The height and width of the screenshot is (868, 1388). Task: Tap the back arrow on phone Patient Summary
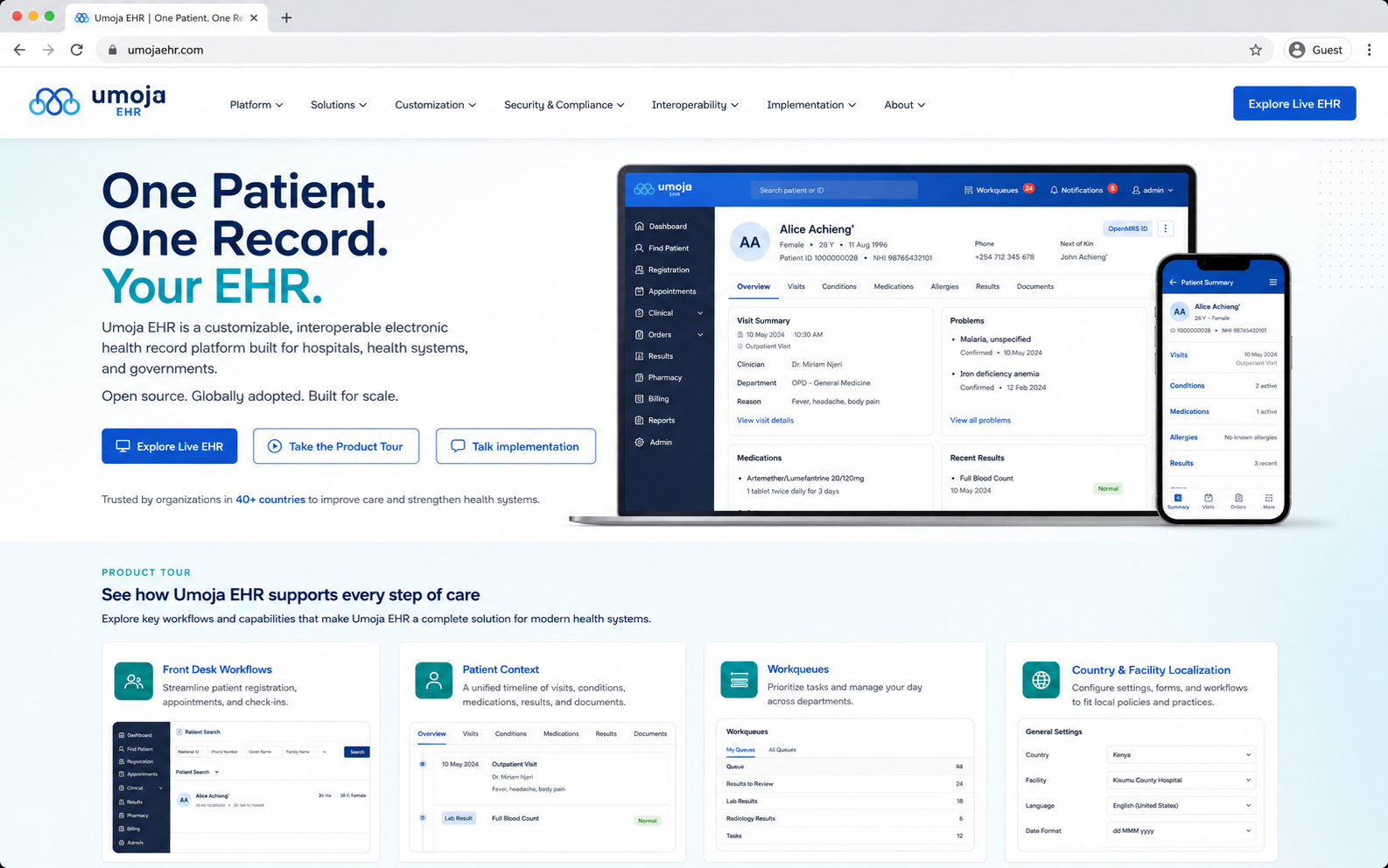pyautogui.click(x=1173, y=283)
